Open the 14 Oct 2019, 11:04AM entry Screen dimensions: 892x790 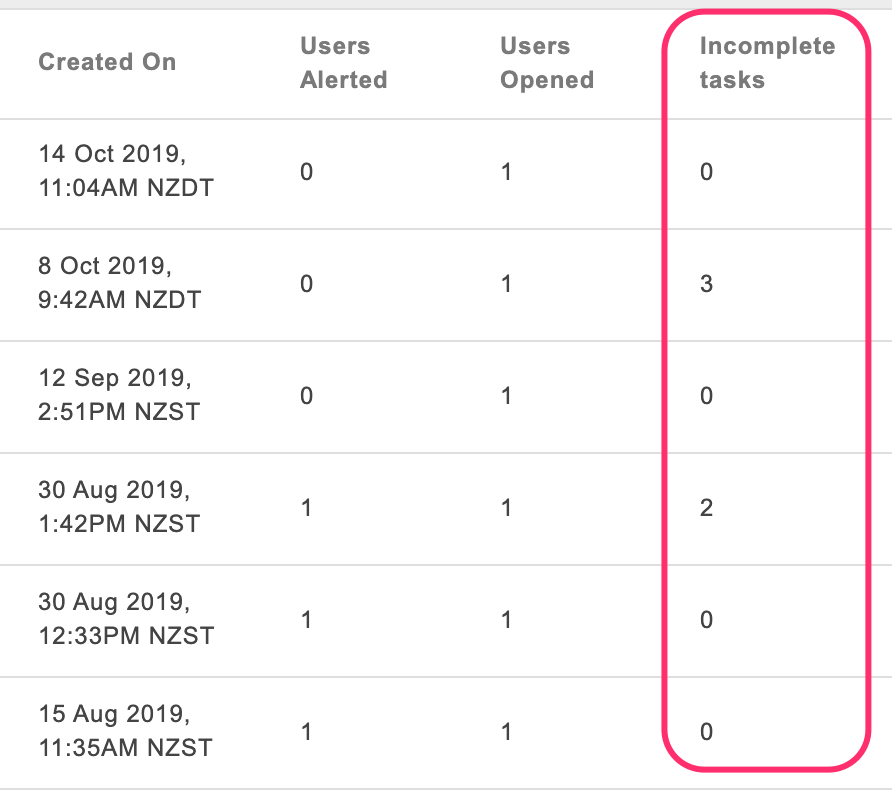click(125, 171)
